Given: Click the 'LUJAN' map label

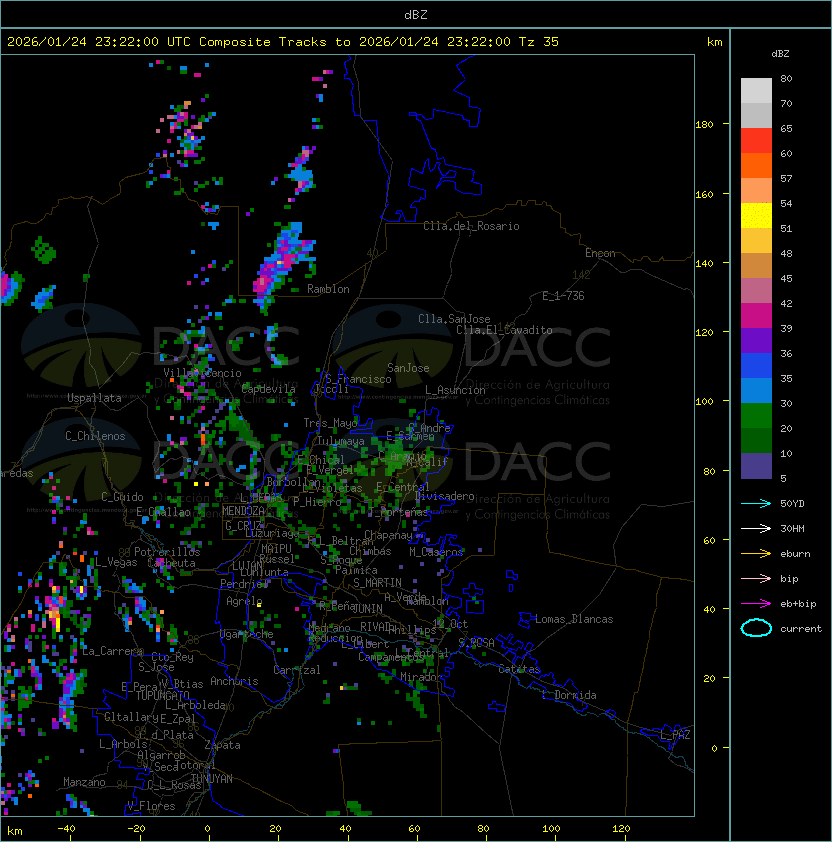Looking at the screenshot, I should click(247, 566).
